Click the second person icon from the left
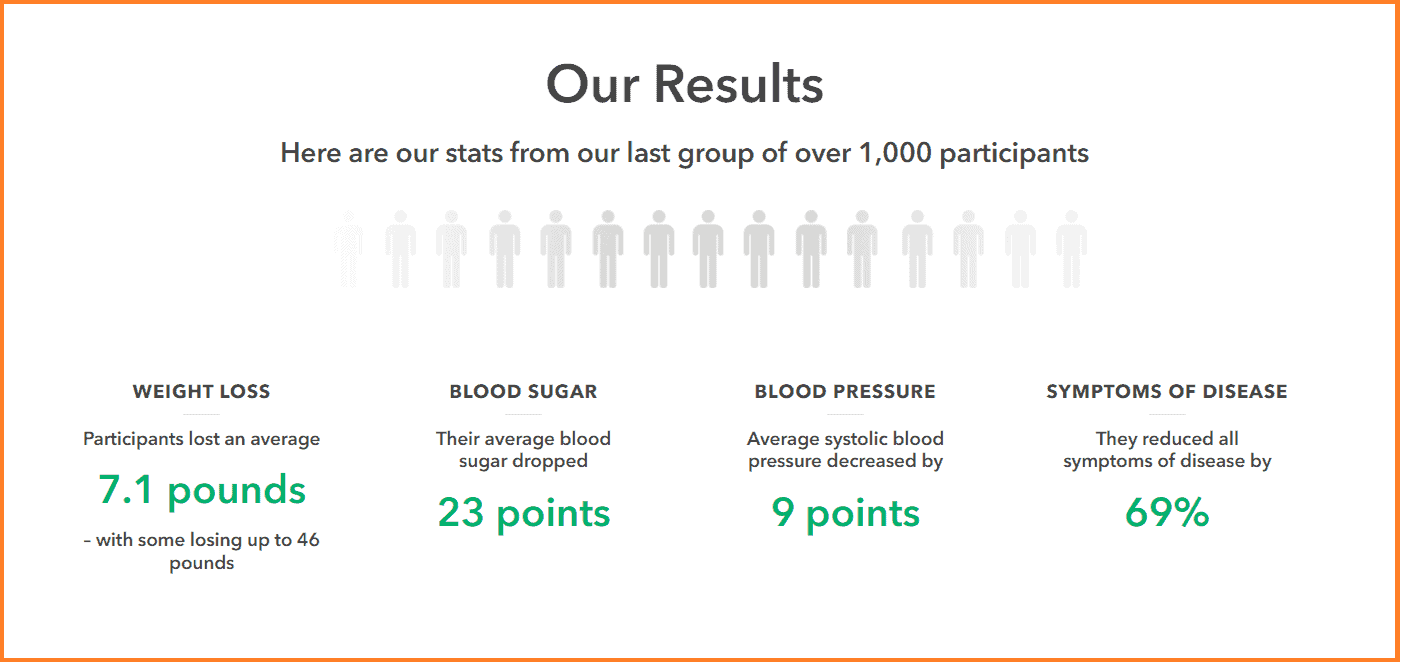Screen dimensions: 1401x662 point(400,249)
